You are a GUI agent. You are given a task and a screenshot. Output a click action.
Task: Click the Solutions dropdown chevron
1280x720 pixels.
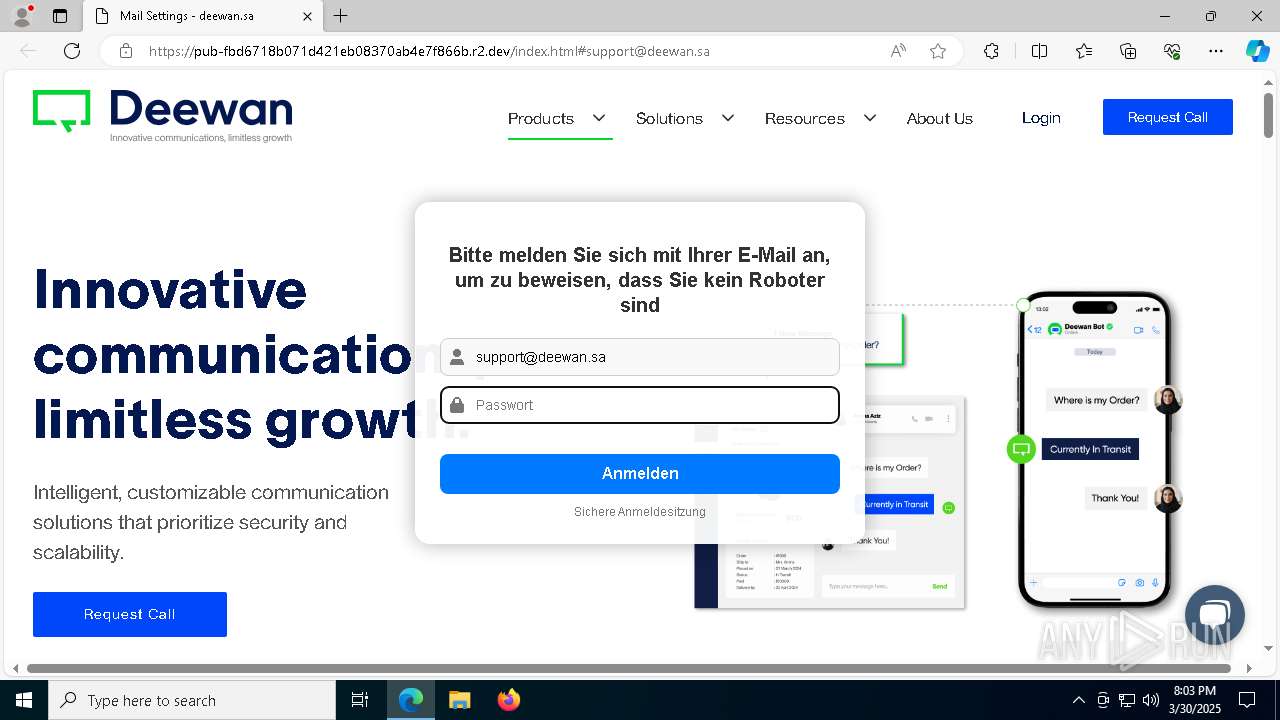point(728,118)
